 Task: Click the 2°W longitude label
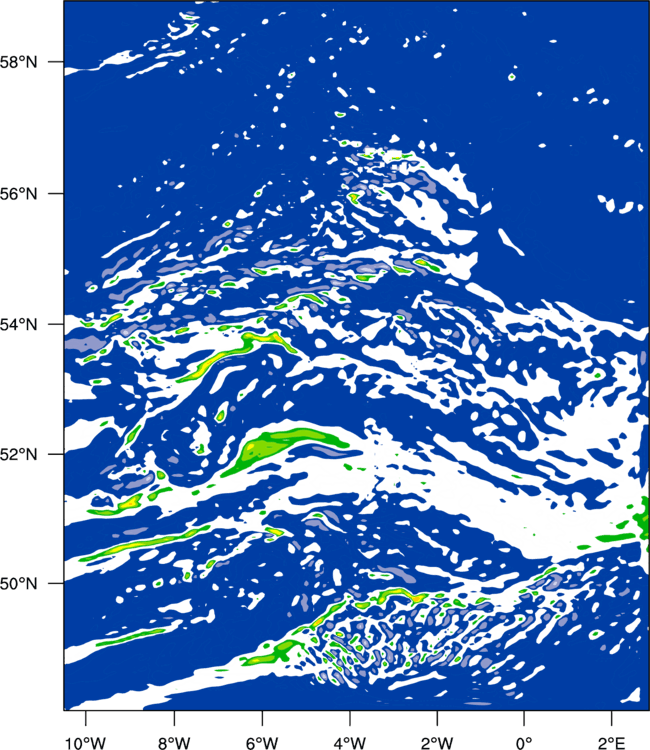coord(437,743)
